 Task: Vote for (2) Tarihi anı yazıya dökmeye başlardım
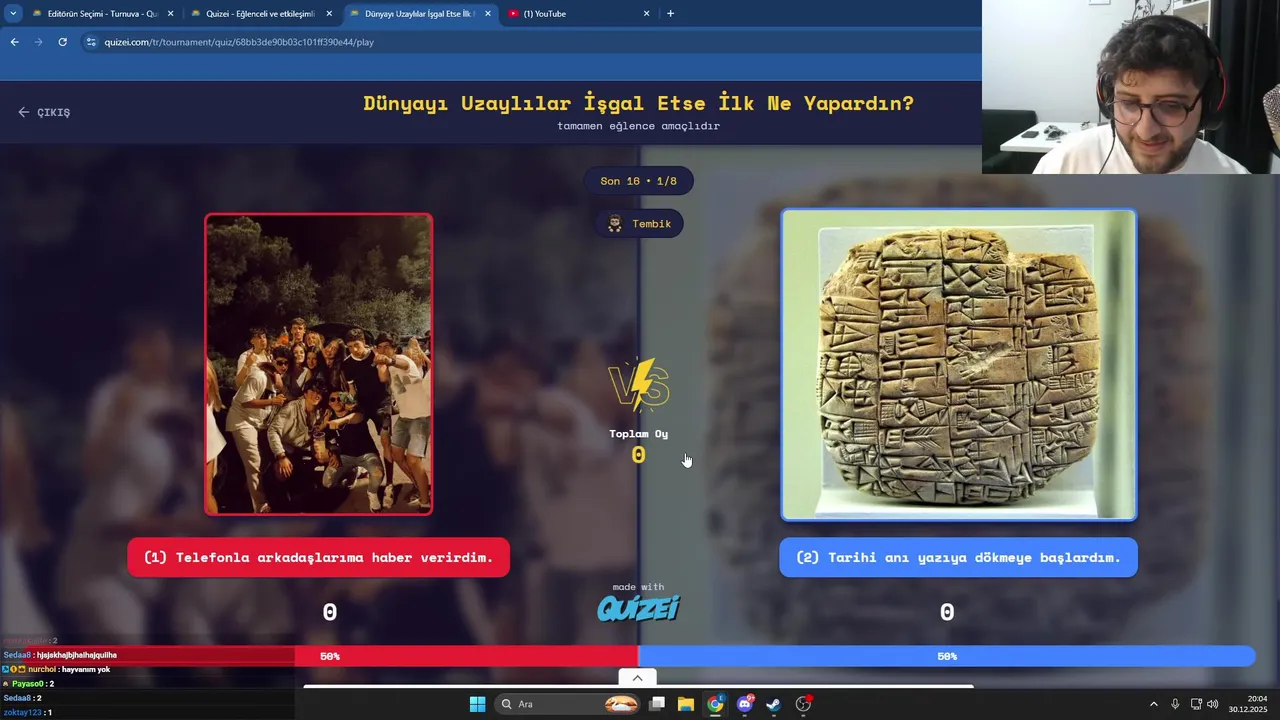(x=958, y=557)
